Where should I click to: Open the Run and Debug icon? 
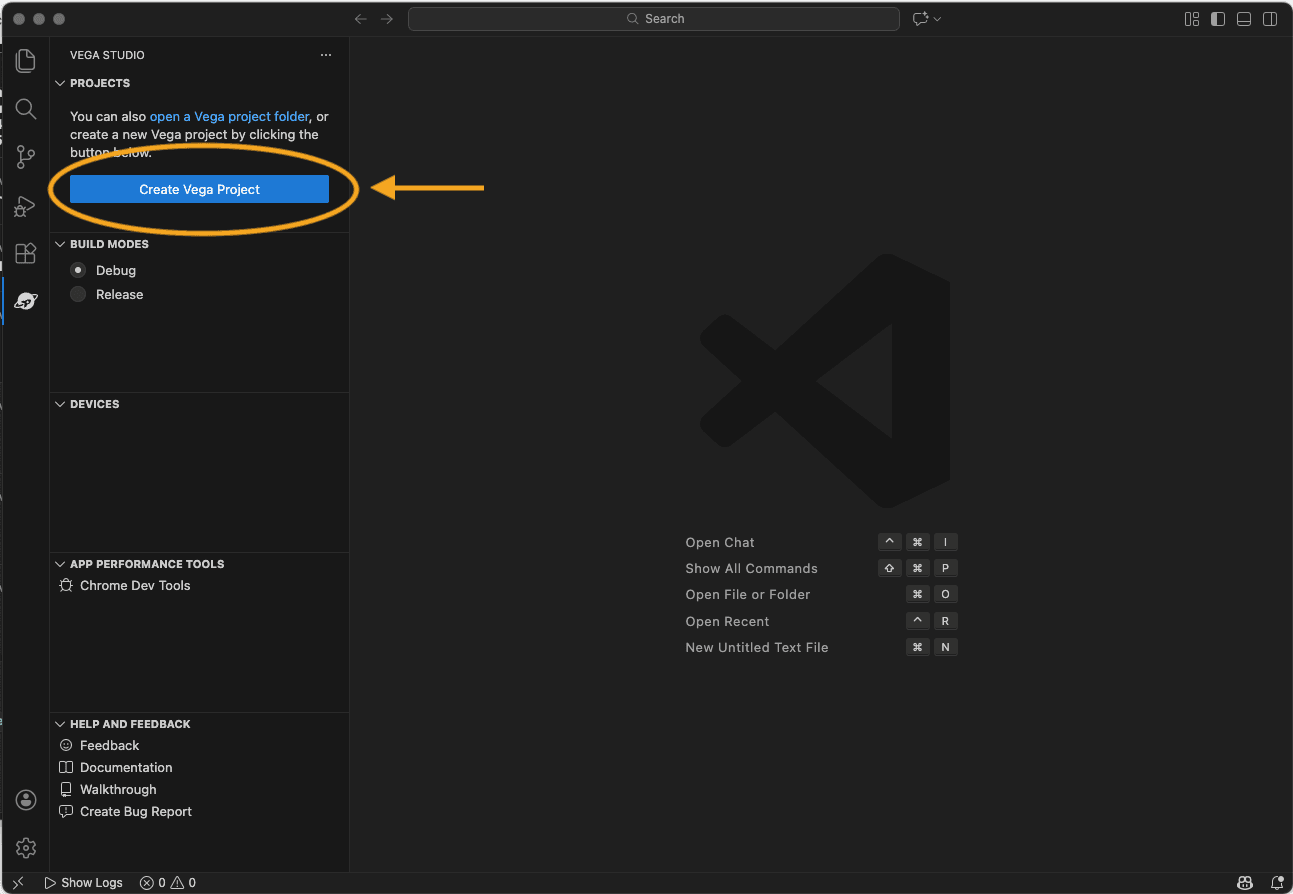tap(25, 206)
